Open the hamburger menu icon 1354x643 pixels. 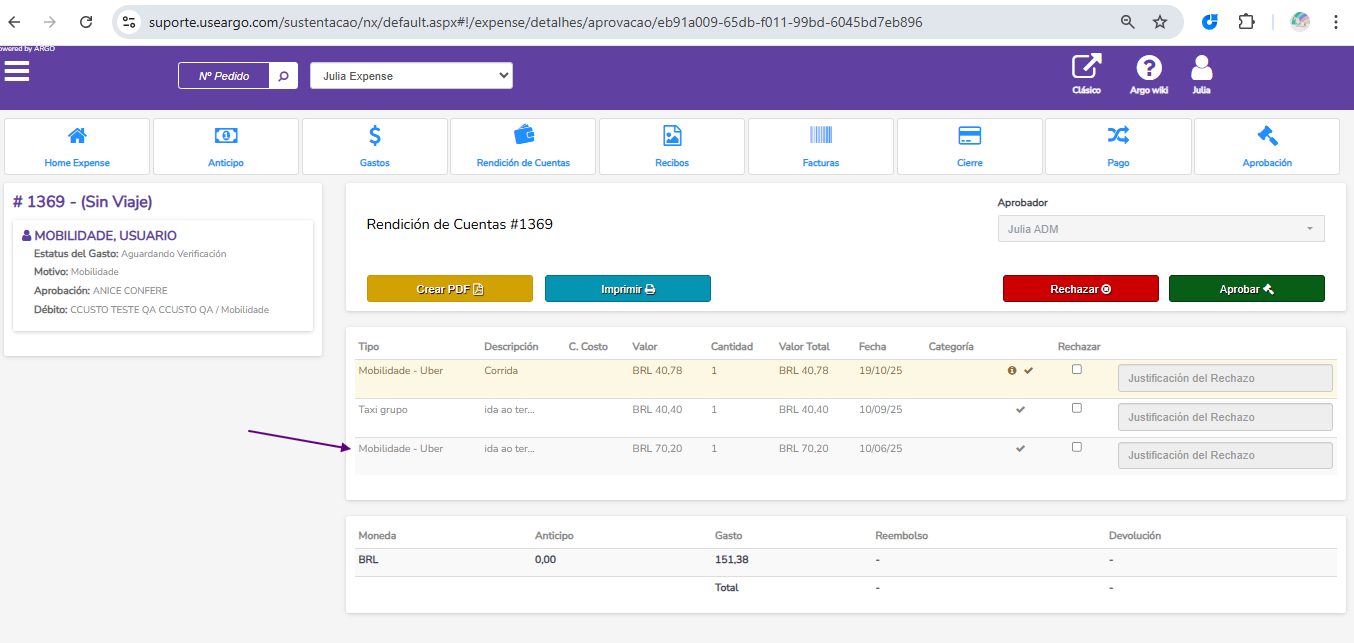[x=17, y=71]
